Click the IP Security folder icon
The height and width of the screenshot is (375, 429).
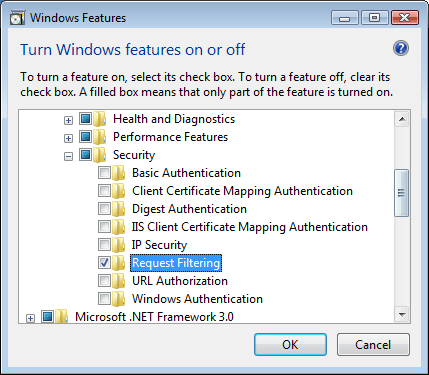(x=118, y=245)
